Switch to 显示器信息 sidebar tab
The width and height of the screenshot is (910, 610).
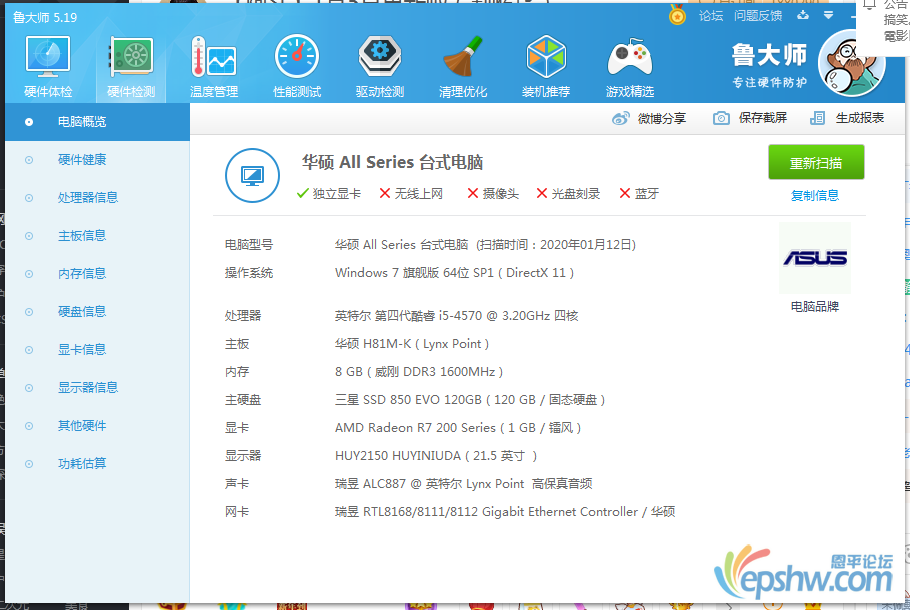click(x=98, y=388)
